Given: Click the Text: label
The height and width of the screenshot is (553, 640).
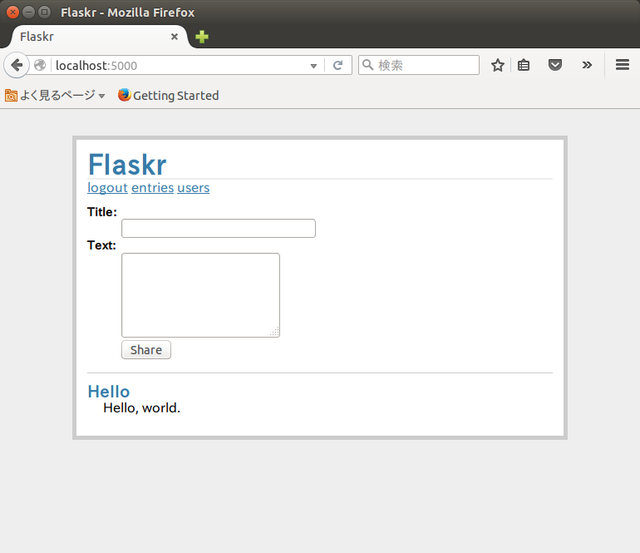Looking at the screenshot, I should pyautogui.click(x=102, y=245).
